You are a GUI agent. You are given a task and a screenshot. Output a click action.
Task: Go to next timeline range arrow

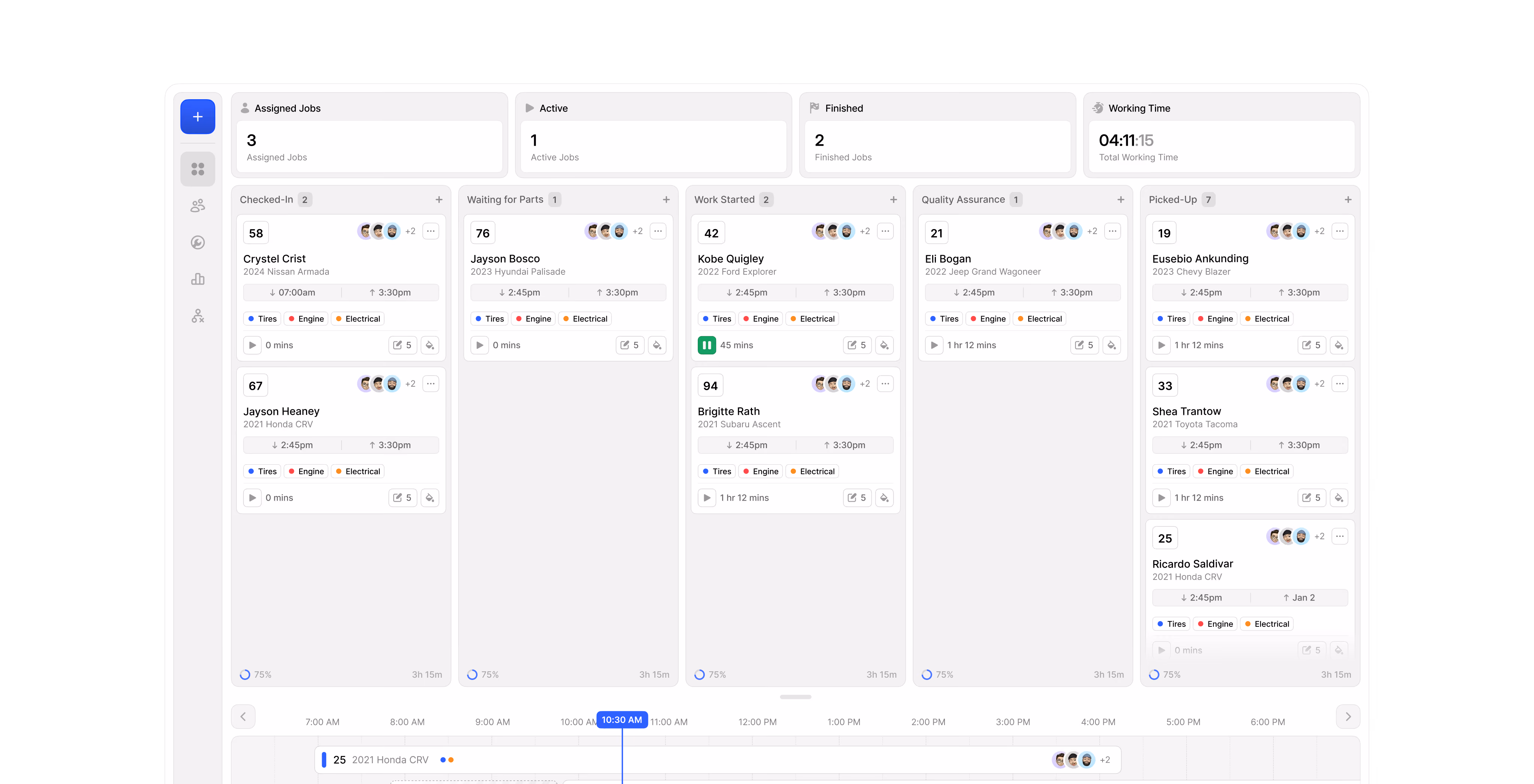click(x=1348, y=717)
